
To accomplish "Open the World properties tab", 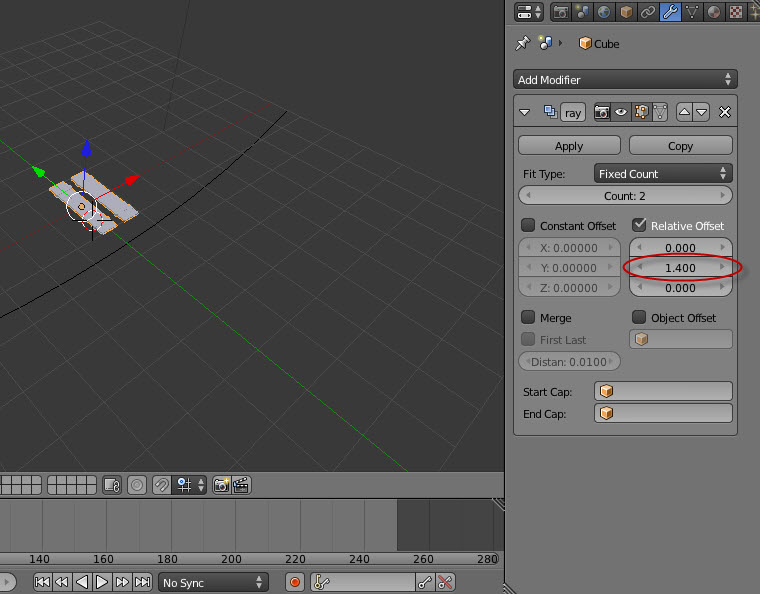I will 603,12.
